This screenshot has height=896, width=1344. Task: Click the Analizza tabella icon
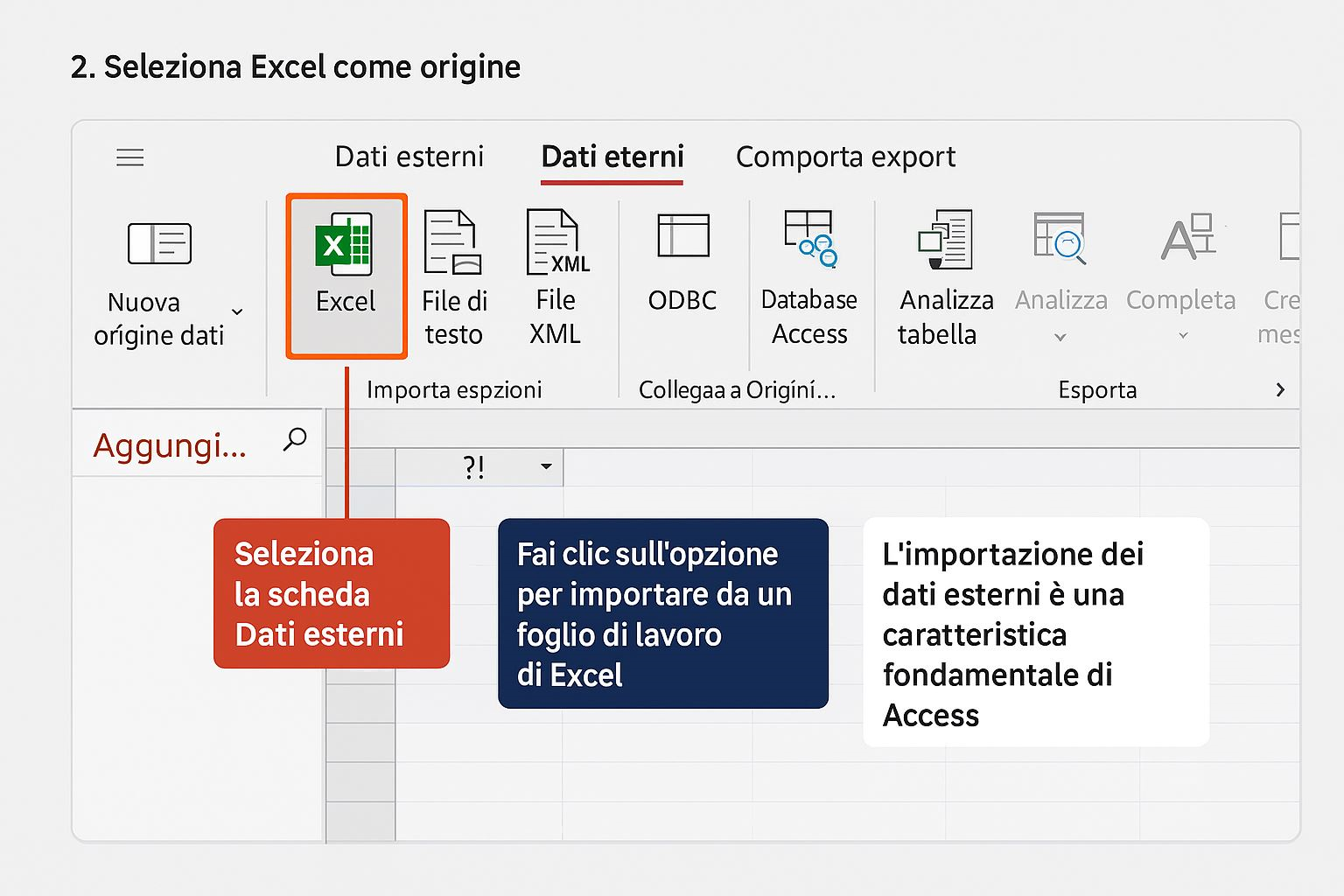pos(945,239)
